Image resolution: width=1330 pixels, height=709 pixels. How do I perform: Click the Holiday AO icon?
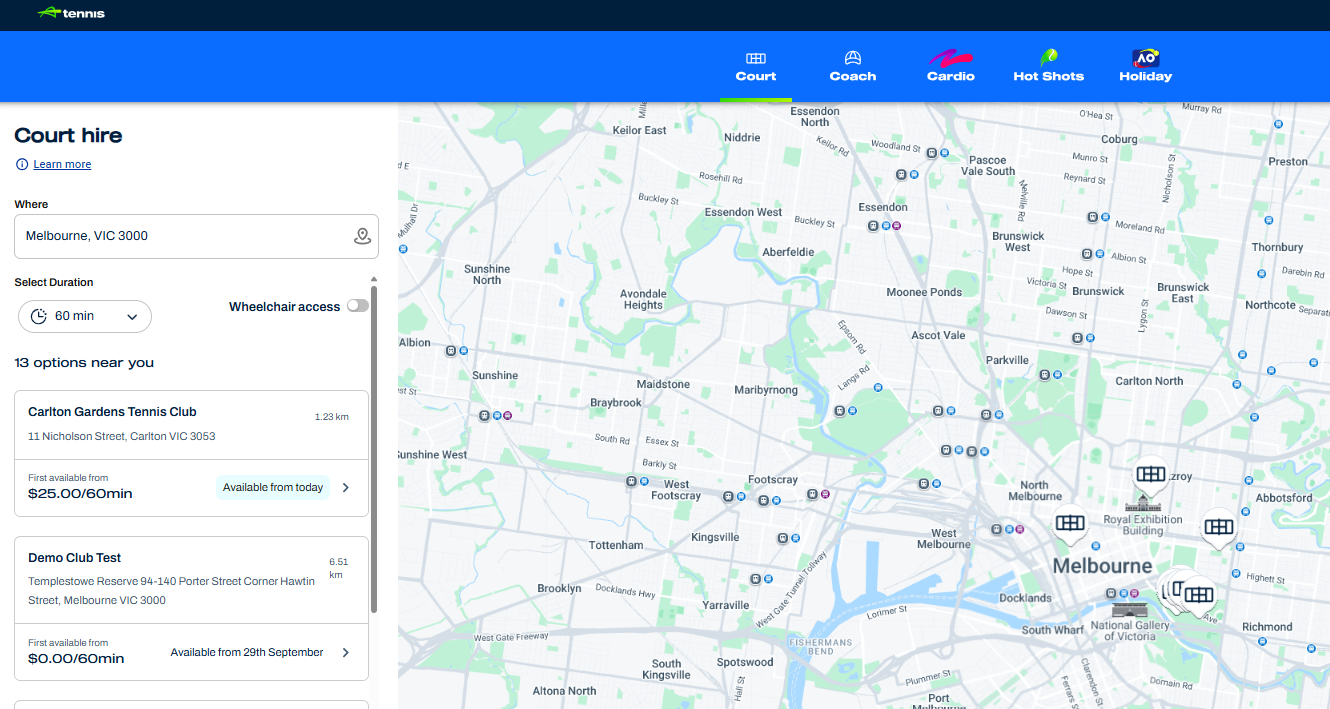point(1145,58)
